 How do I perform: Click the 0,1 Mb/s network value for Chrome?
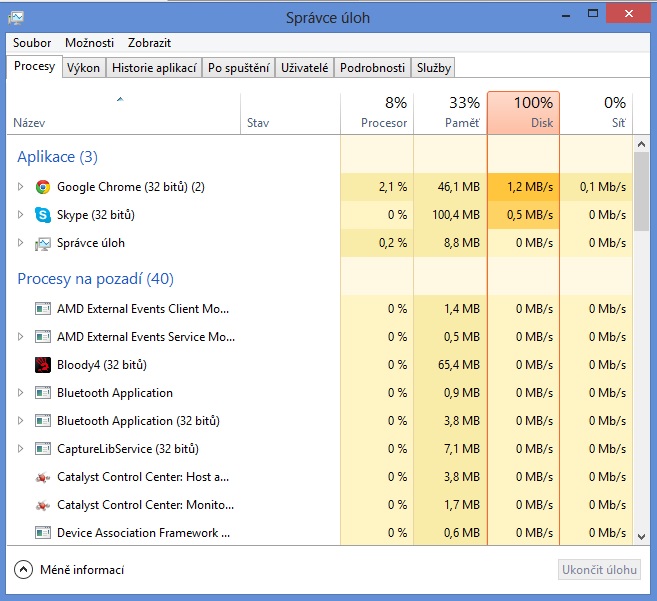coord(603,187)
